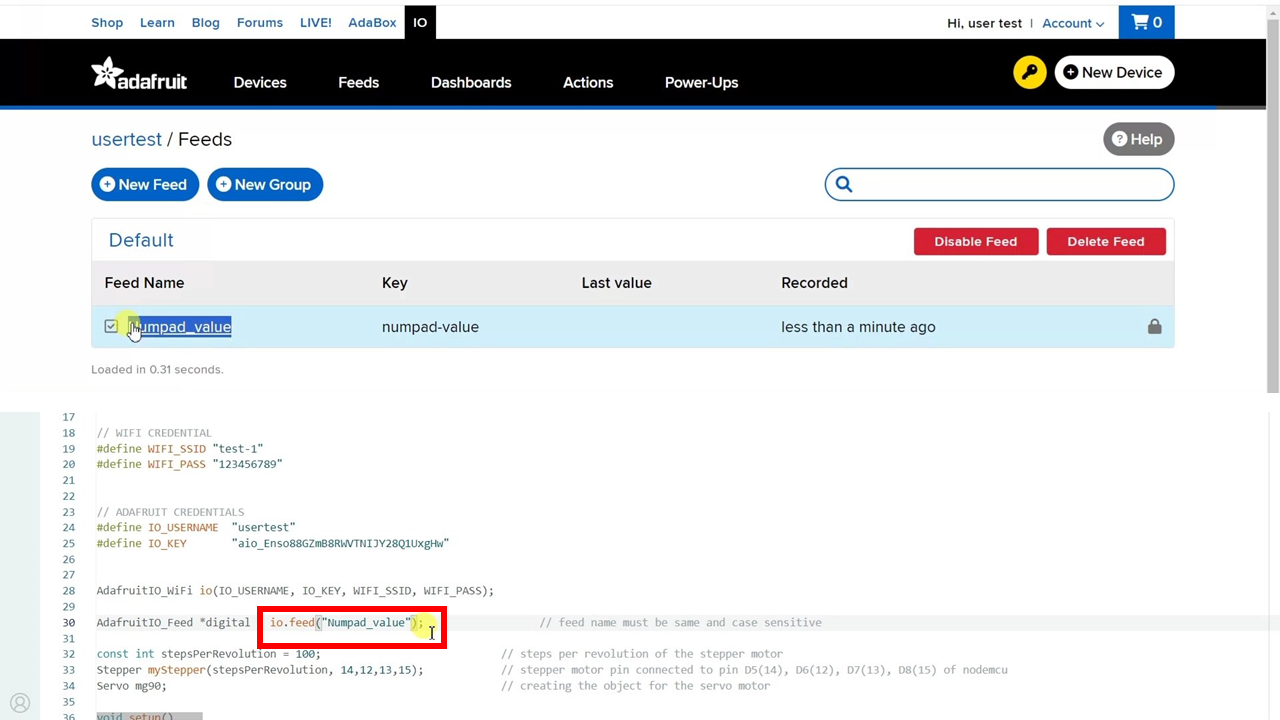Viewport: 1280px width, 720px height.
Task: Click the New Device button
Action: (x=1114, y=72)
